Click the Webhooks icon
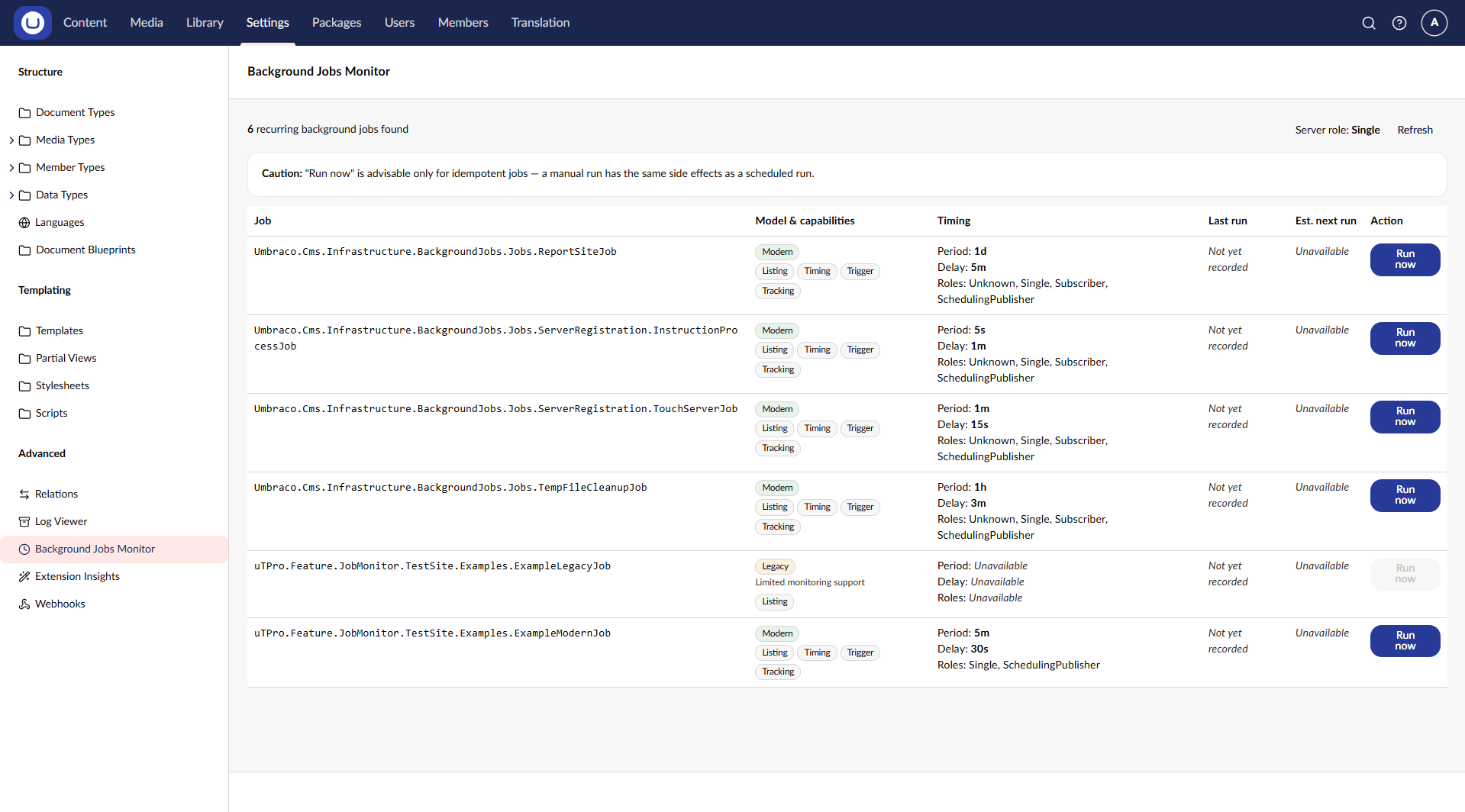The height and width of the screenshot is (812, 1465). click(x=24, y=604)
